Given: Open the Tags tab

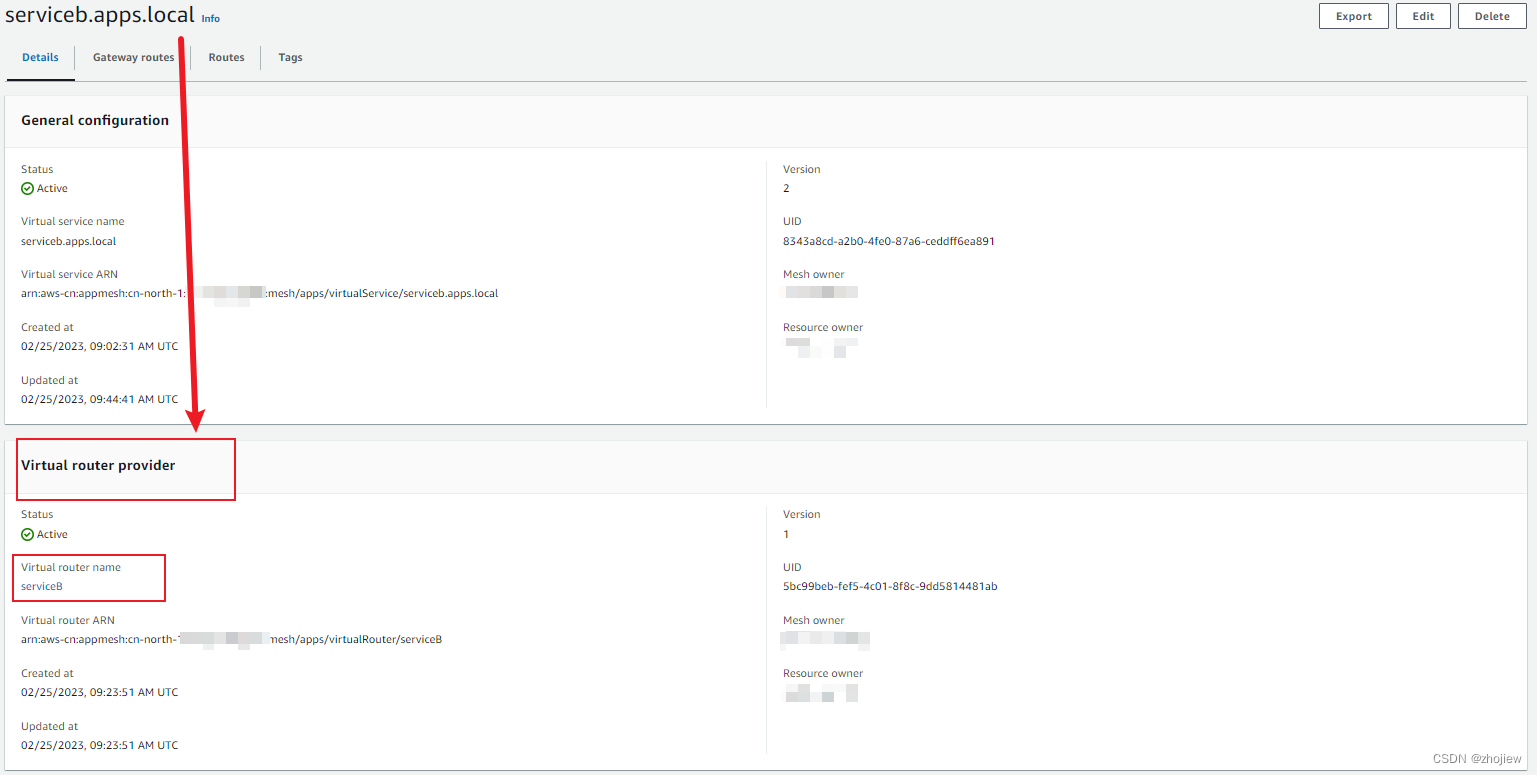Looking at the screenshot, I should (x=290, y=57).
